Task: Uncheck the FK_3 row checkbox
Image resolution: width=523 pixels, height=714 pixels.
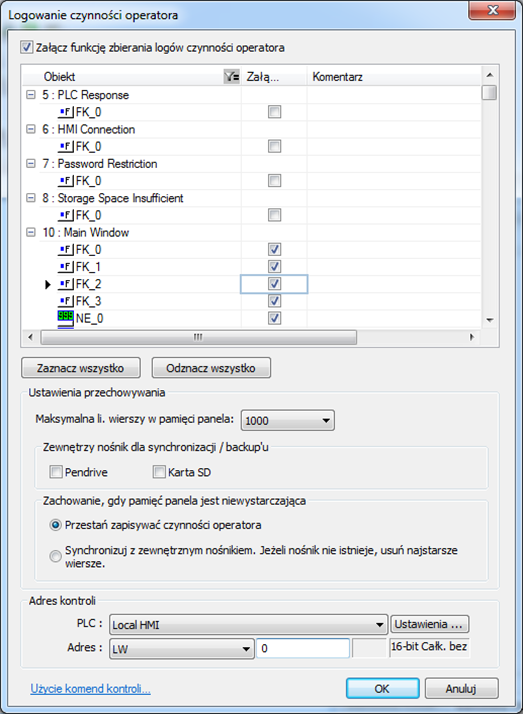Action: (274, 301)
